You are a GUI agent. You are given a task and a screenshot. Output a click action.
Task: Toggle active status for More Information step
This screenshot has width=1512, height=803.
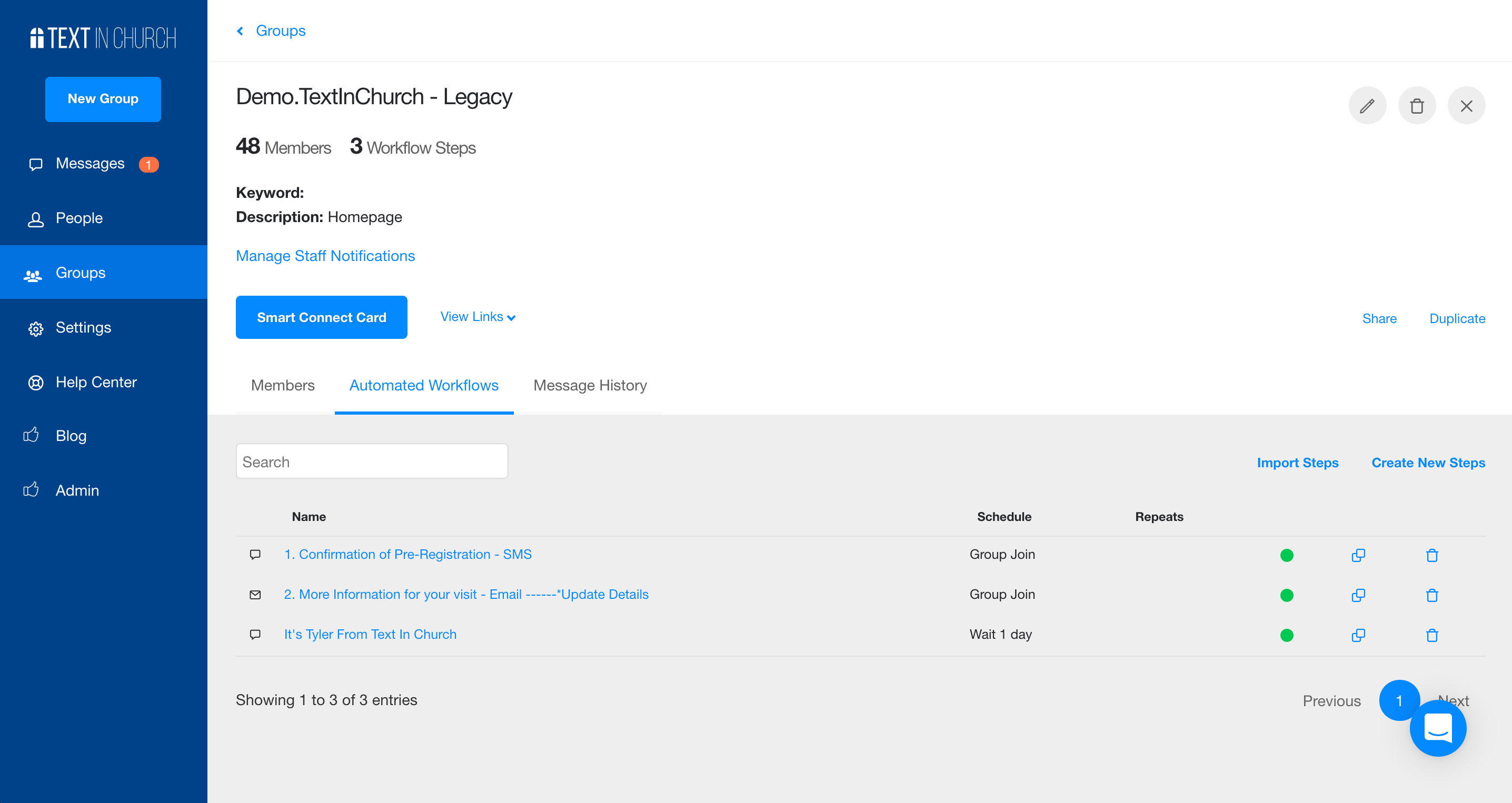tap(1287, 595)
